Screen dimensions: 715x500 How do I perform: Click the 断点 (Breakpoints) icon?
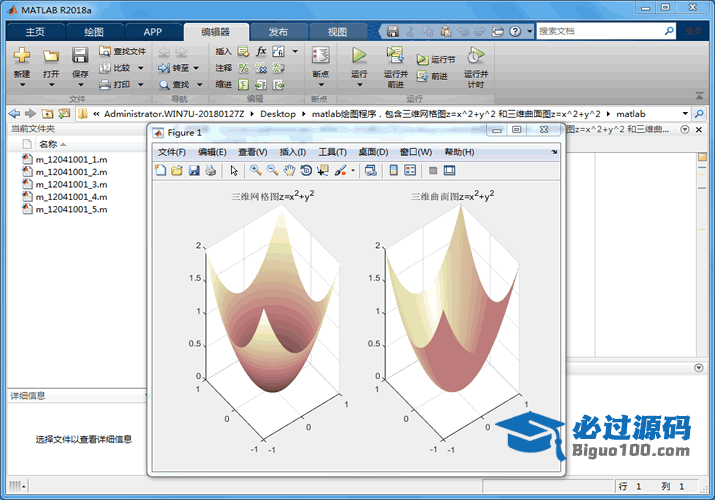[x=321, y=56]
